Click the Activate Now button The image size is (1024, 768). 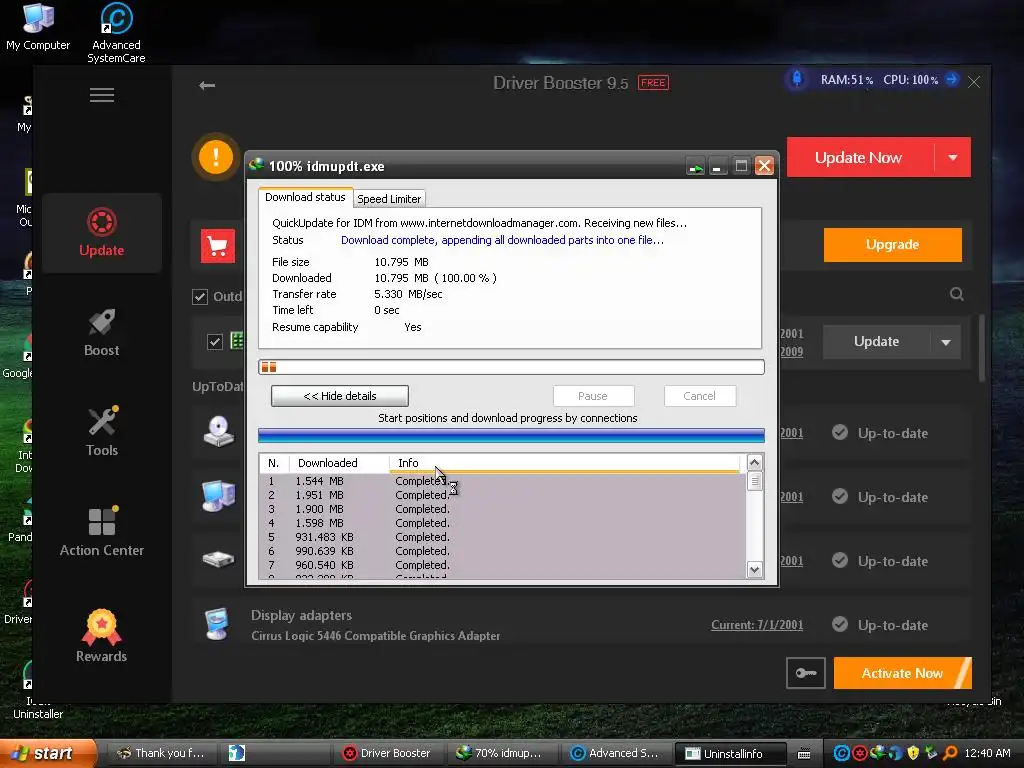pos(903,673)
